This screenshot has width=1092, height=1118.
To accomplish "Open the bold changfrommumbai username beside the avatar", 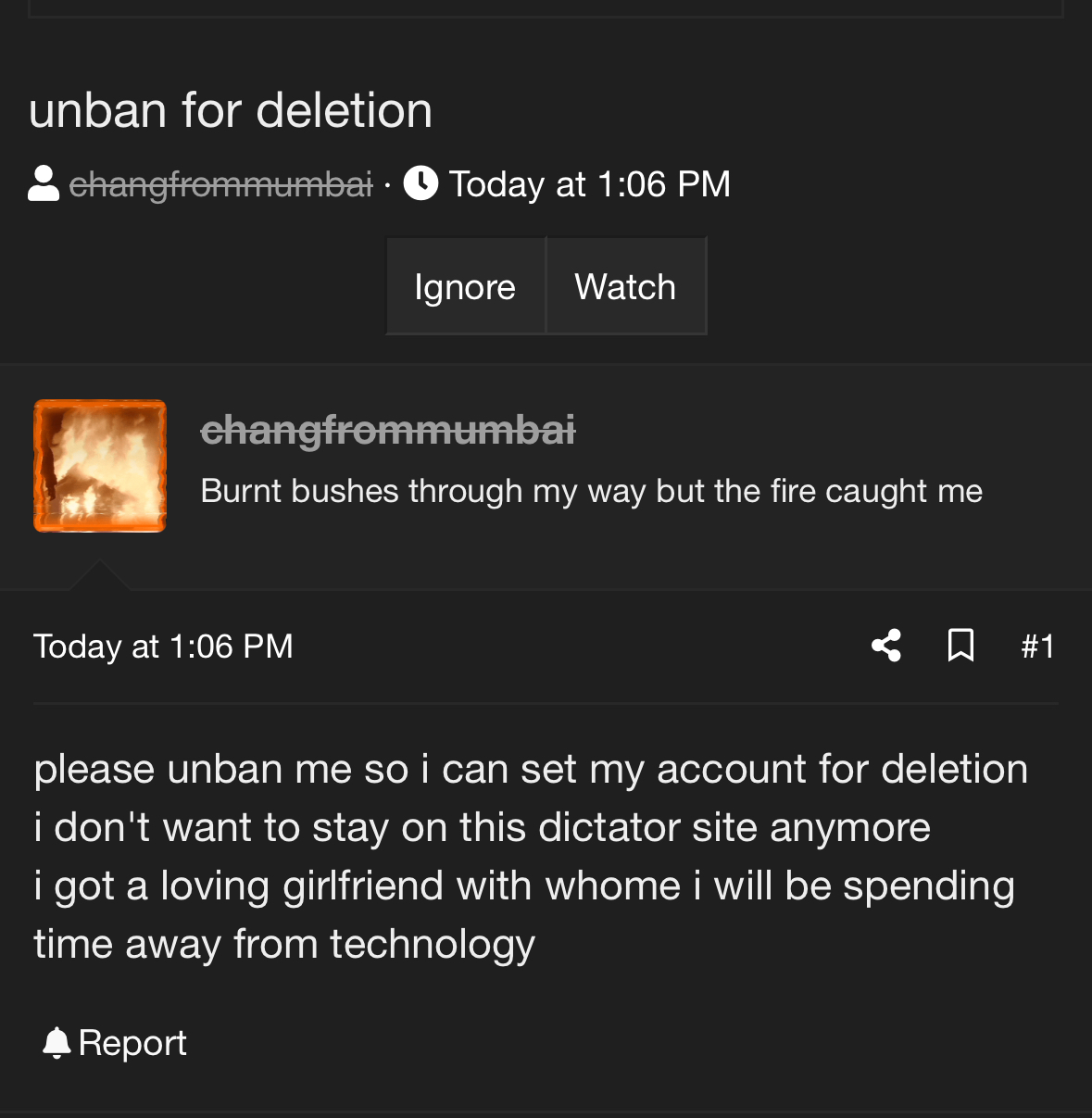I will click(388, 430).
